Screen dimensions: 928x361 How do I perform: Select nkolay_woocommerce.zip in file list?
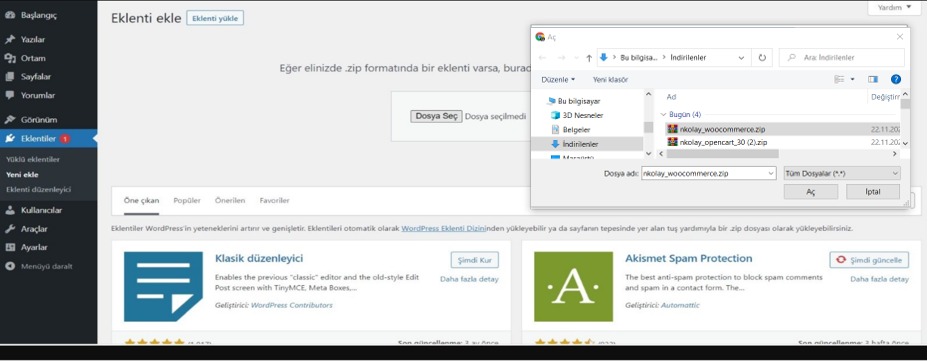click(723, 129)
